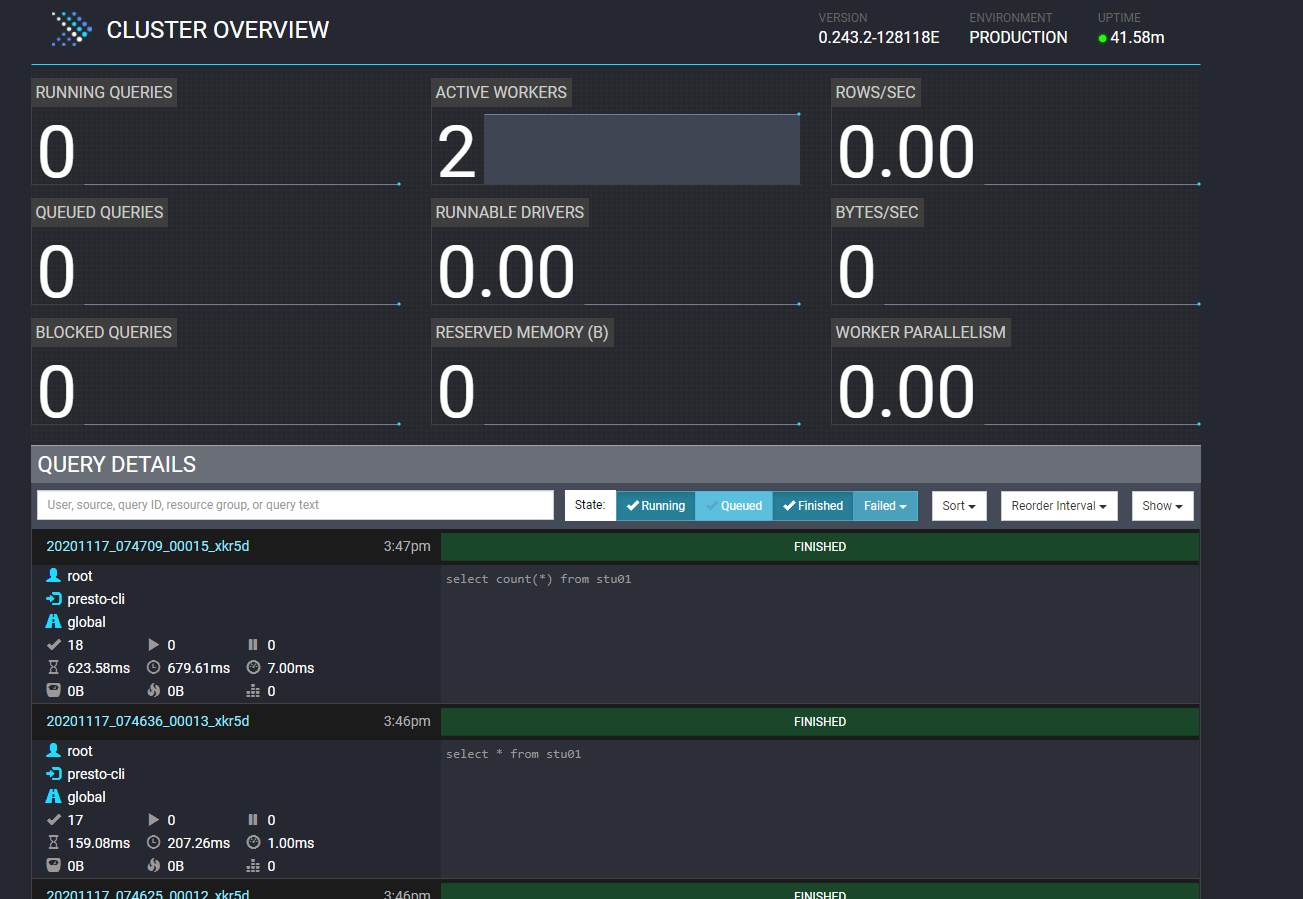
Task: Click the QUERY DETAILS heading
Action: (x=117, y=464)
